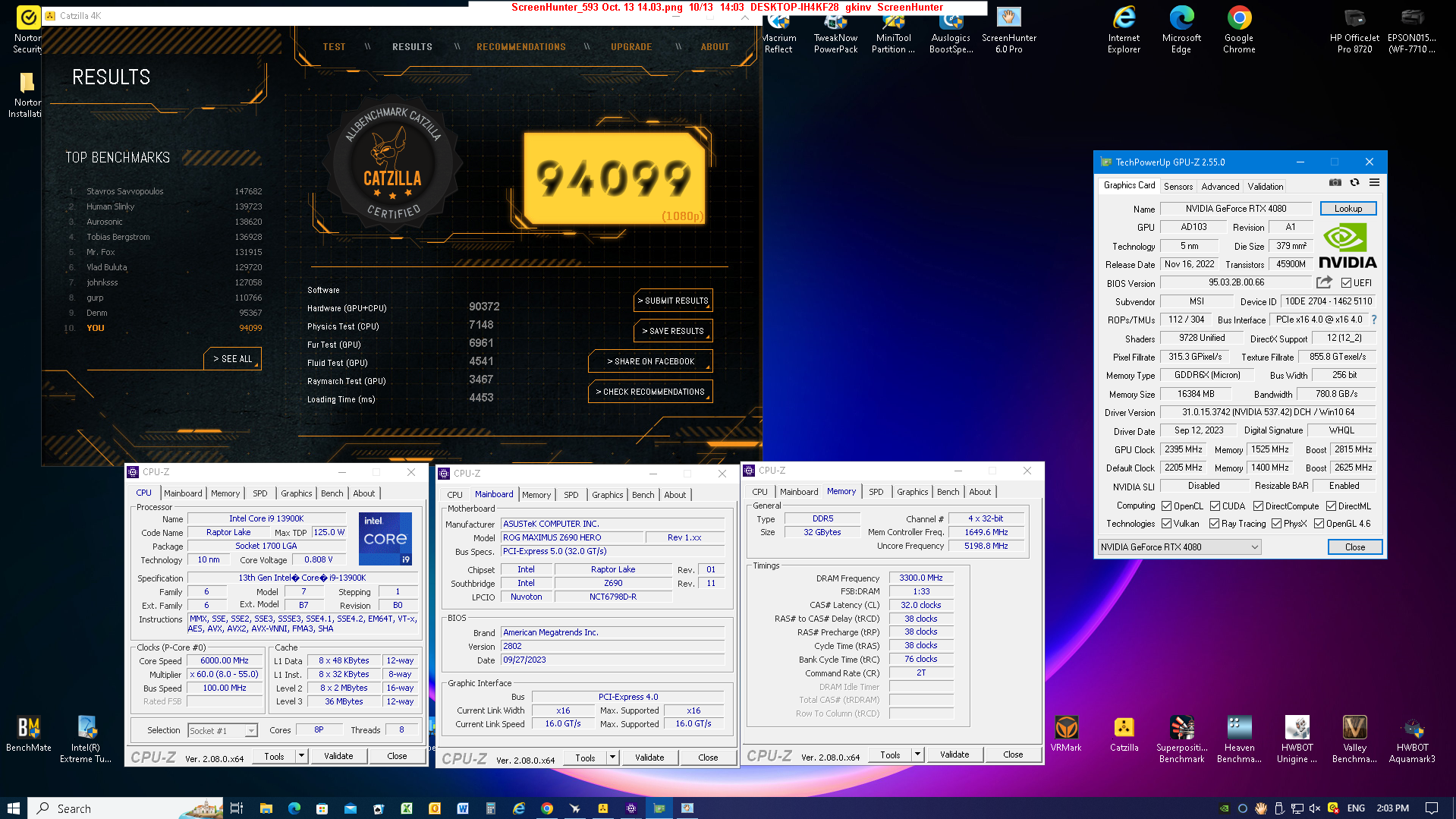
Task: Expand Tools dropdown arrow in CPU-Z CPU window
Action: tap(301, 756)
